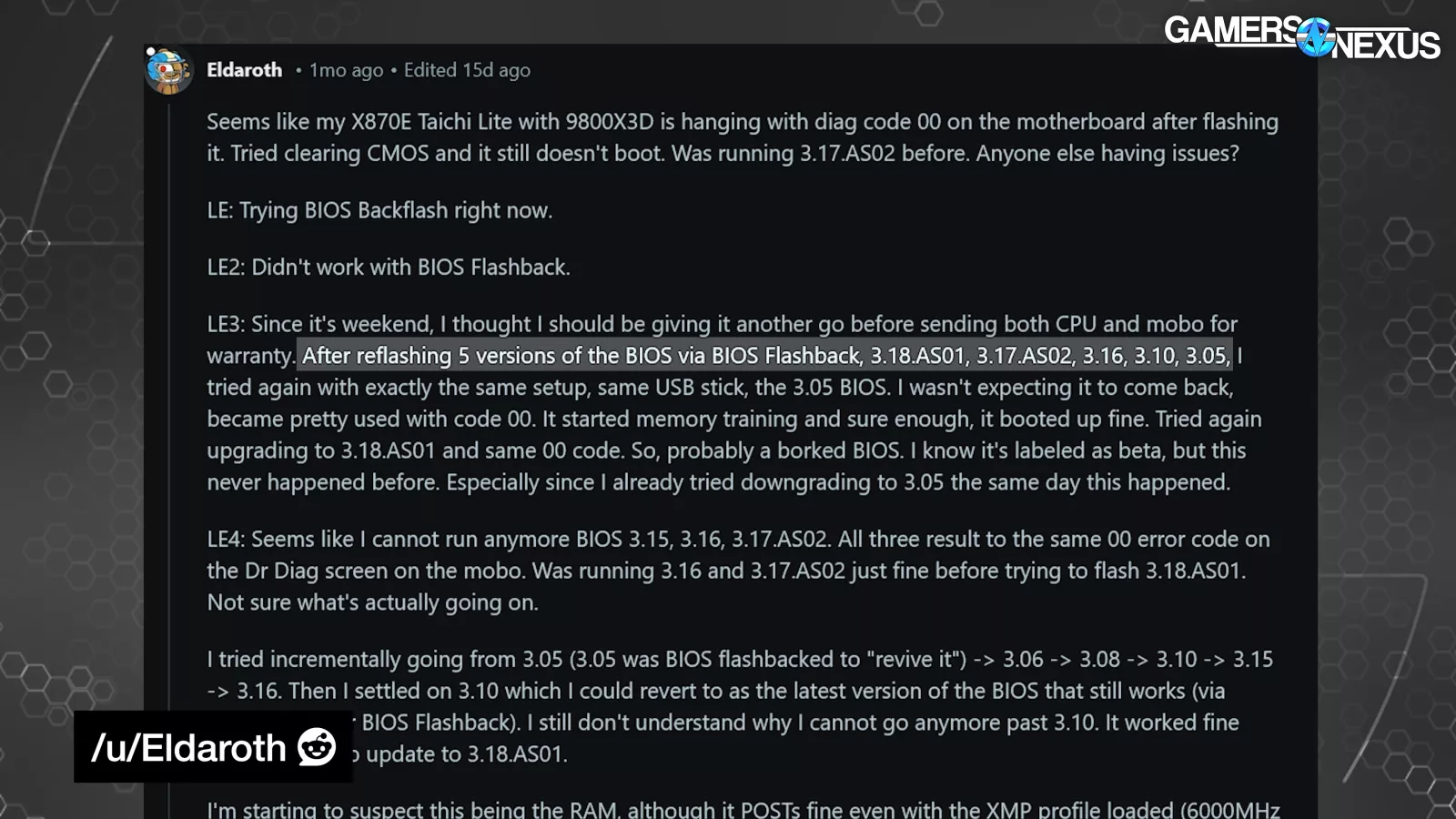Click the highlighted sentence about reflashing 5 BIOS versions
The height and width of the screenshot is (819, 1456).
coord(764,356)
